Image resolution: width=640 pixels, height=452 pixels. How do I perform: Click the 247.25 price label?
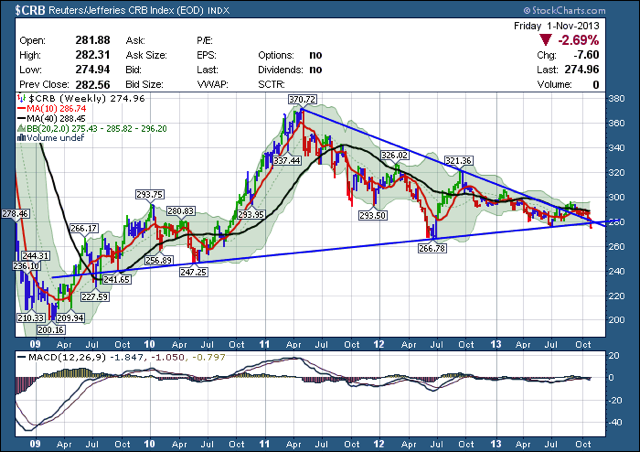pos(193,272)
